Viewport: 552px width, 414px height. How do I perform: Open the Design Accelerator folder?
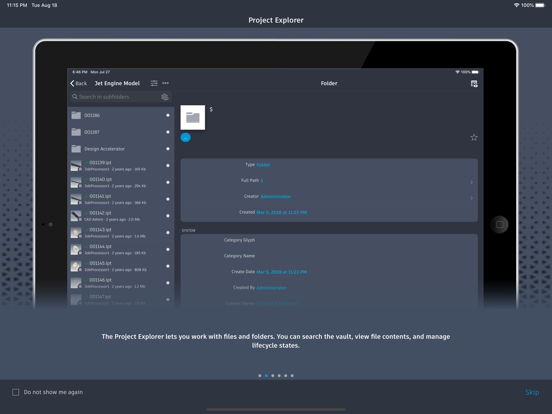point(120,149)
